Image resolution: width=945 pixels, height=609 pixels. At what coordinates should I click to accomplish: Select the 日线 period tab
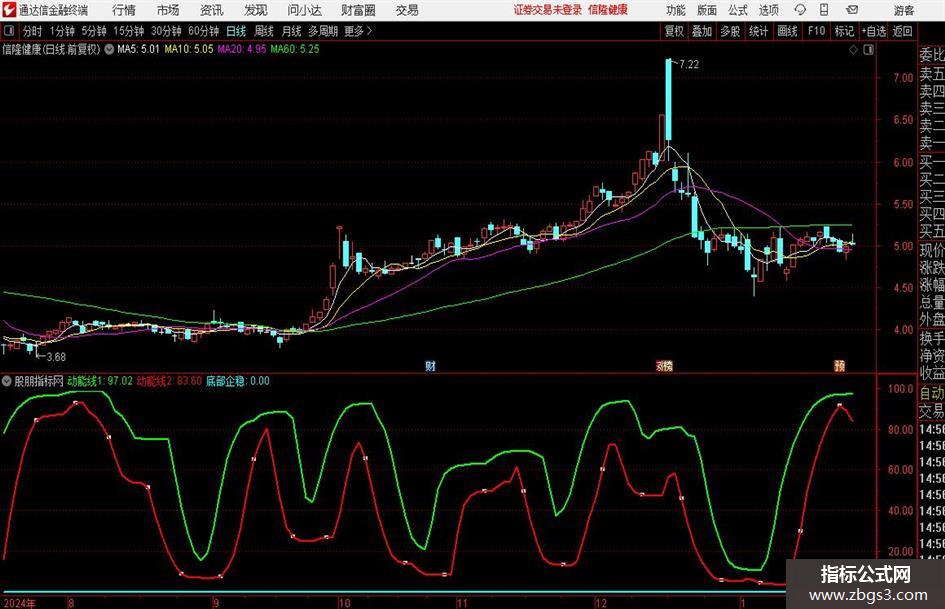[x=236, y=31]
